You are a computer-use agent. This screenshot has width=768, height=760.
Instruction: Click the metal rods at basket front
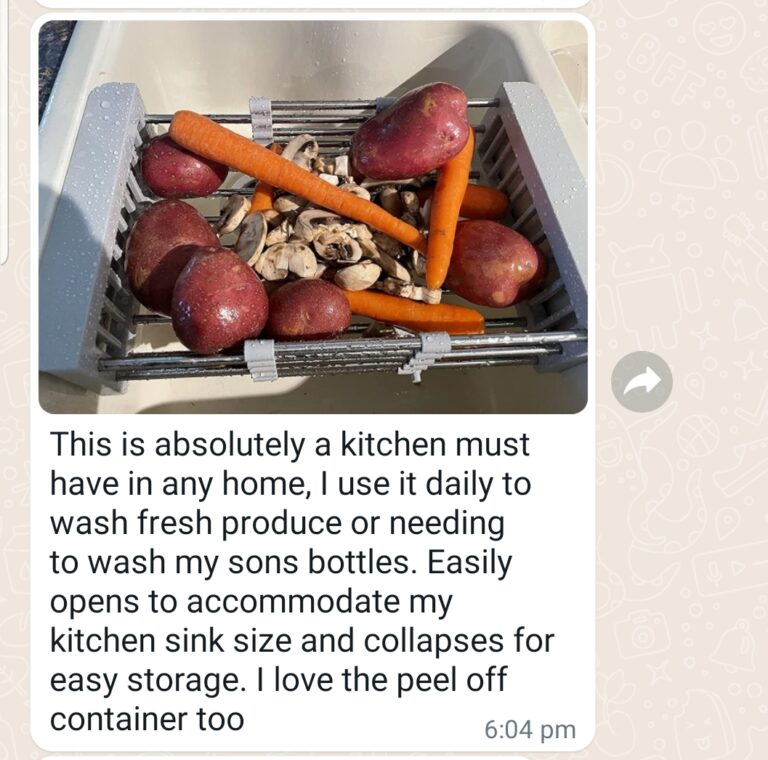tap(338, 355)
